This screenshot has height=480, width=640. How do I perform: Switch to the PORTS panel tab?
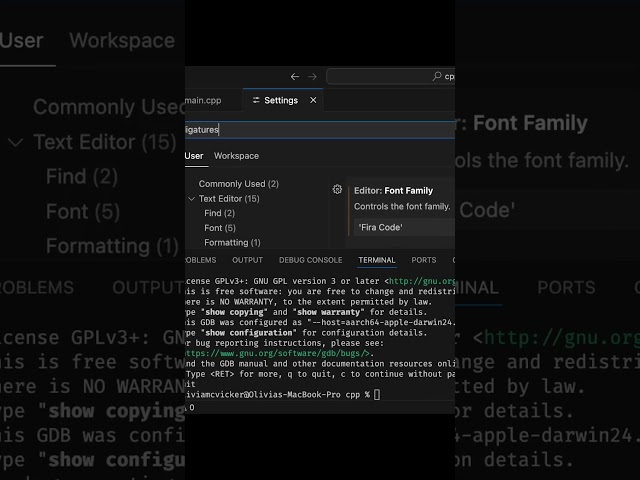point(423,260)
